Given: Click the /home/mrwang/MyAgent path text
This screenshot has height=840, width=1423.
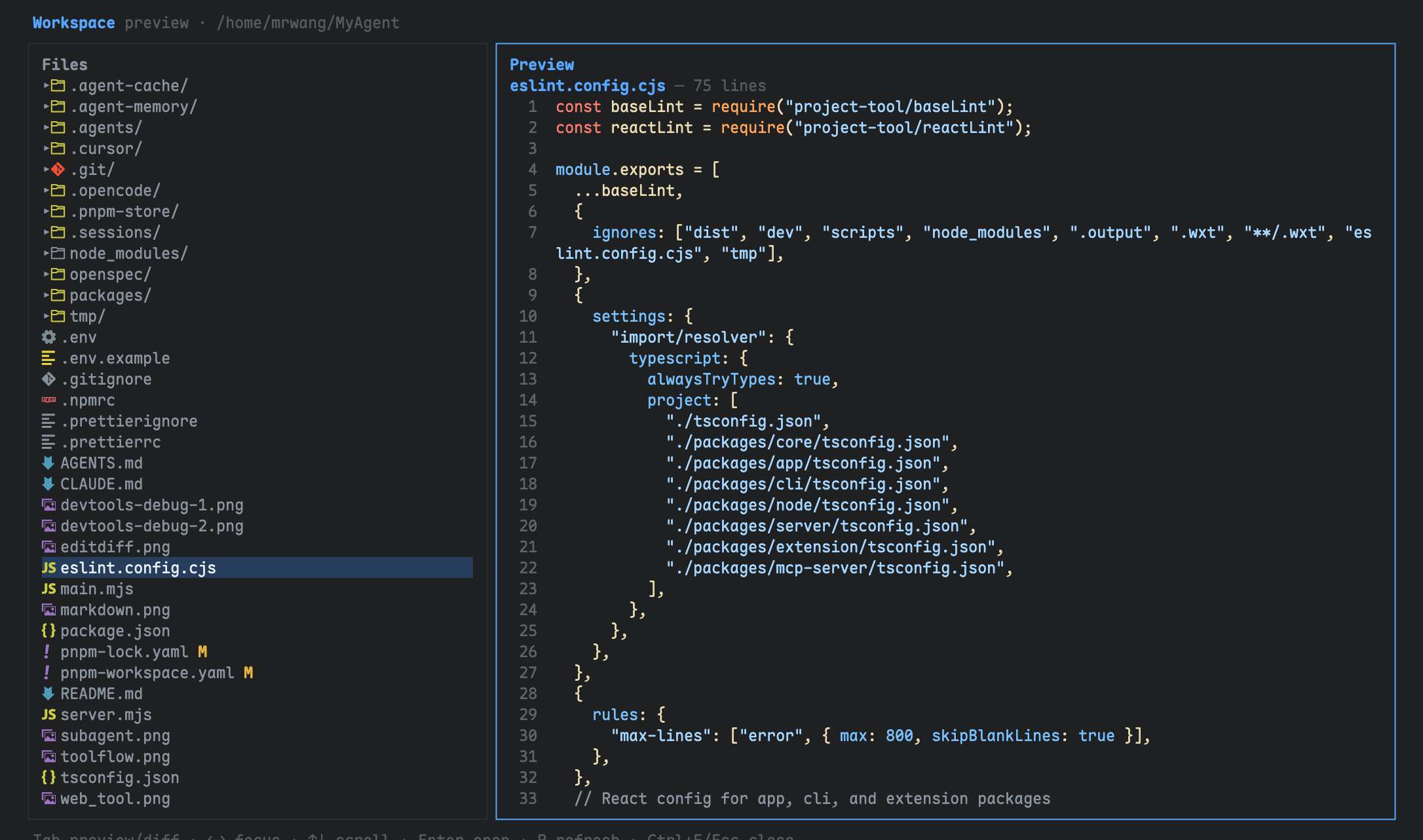Looking at the screenshot, I should click(x=308, y=23).
